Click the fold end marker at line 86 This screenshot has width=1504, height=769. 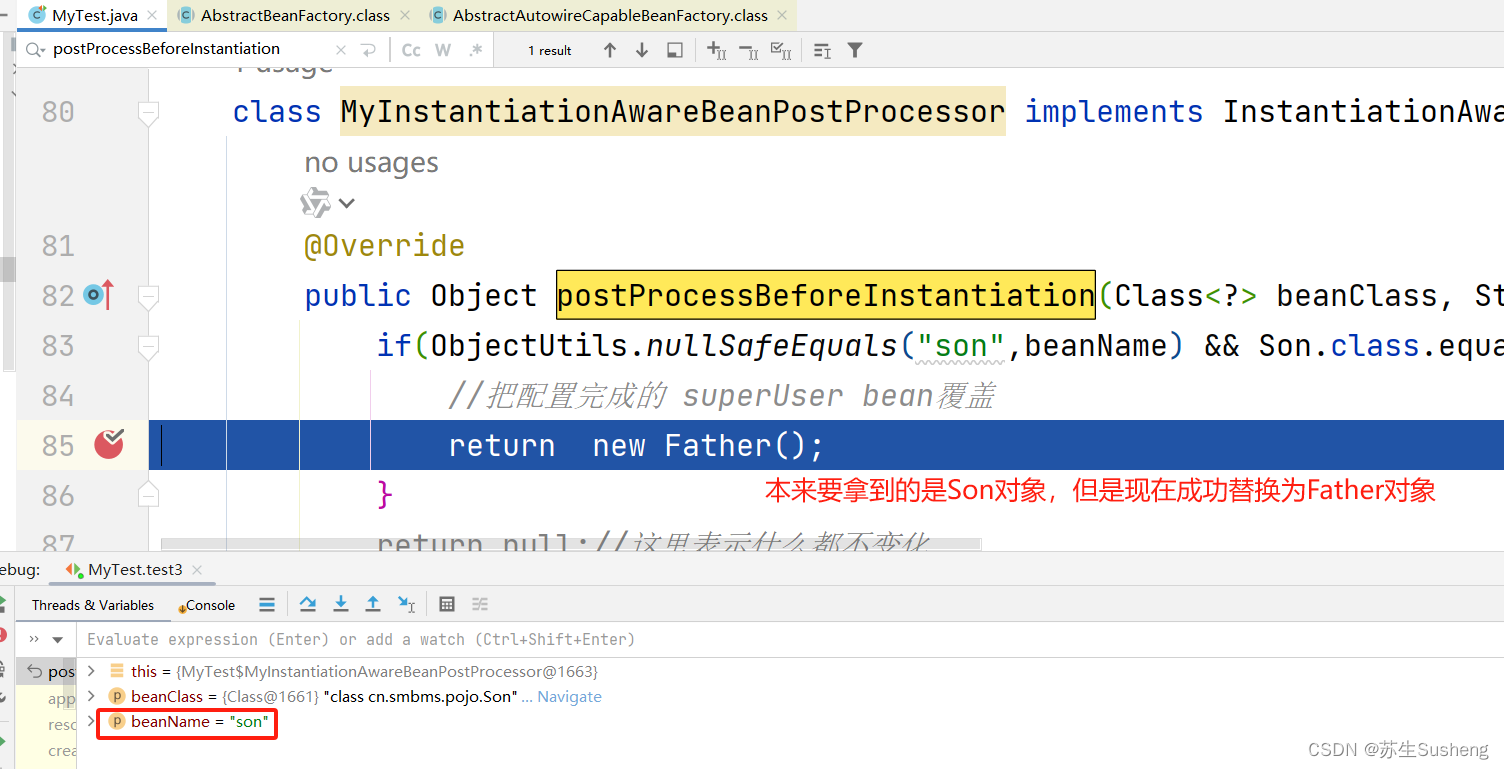(x=148, y=494)
